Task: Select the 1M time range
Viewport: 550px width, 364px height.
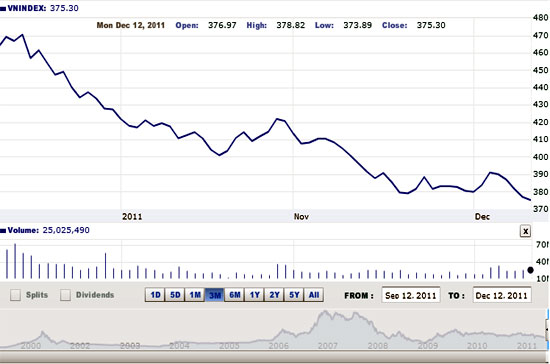Action: tap(195, 295)
